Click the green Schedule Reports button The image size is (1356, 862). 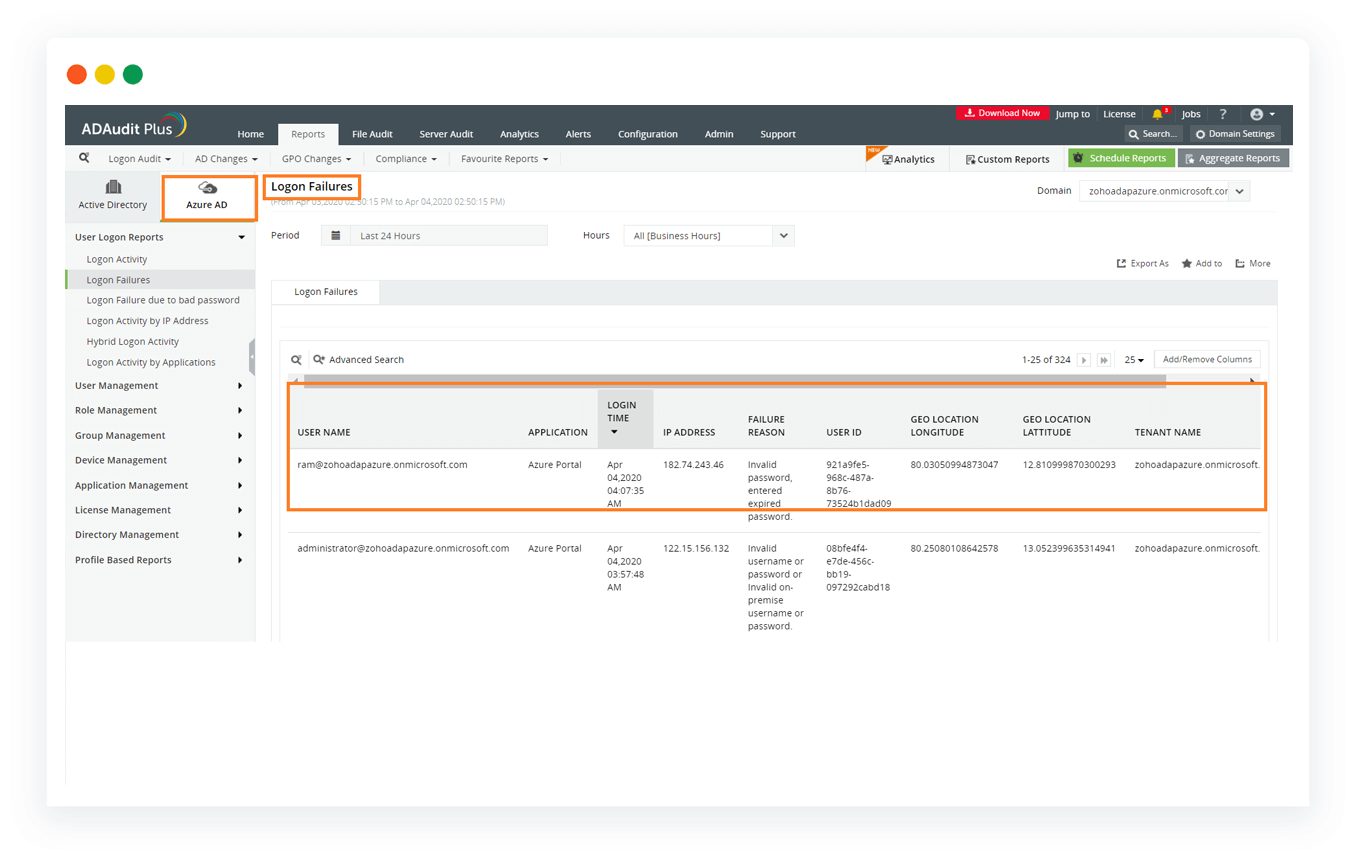pos(1121,158)
